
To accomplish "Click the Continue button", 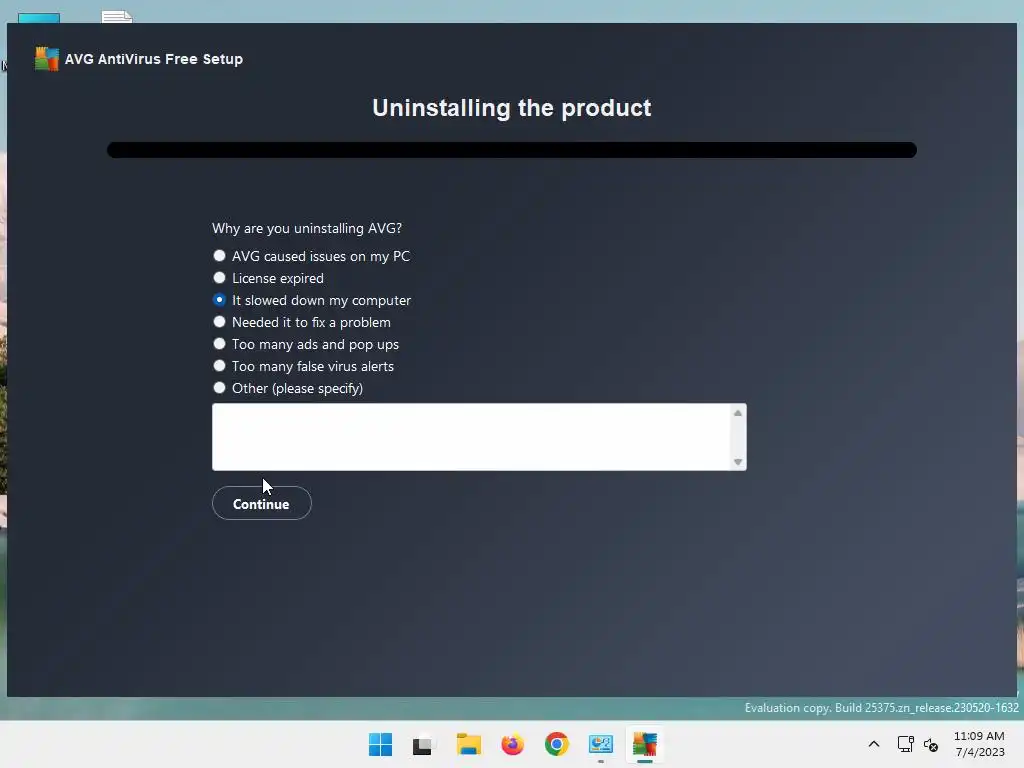I will [x=261, y=504].
